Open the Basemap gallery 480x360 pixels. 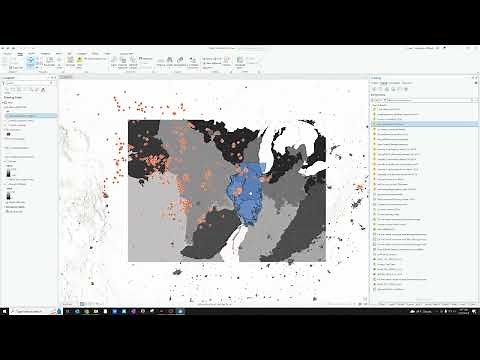(x=70, y=62)
